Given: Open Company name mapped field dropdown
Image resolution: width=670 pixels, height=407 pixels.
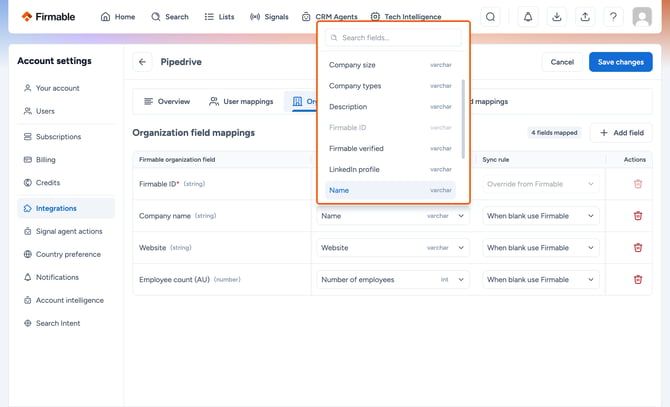Looking at the screenshot, I should [393, 216].
